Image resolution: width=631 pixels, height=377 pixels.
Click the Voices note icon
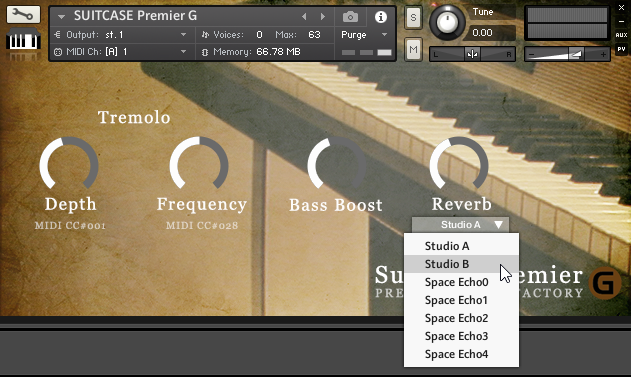(x=205, y=35)
